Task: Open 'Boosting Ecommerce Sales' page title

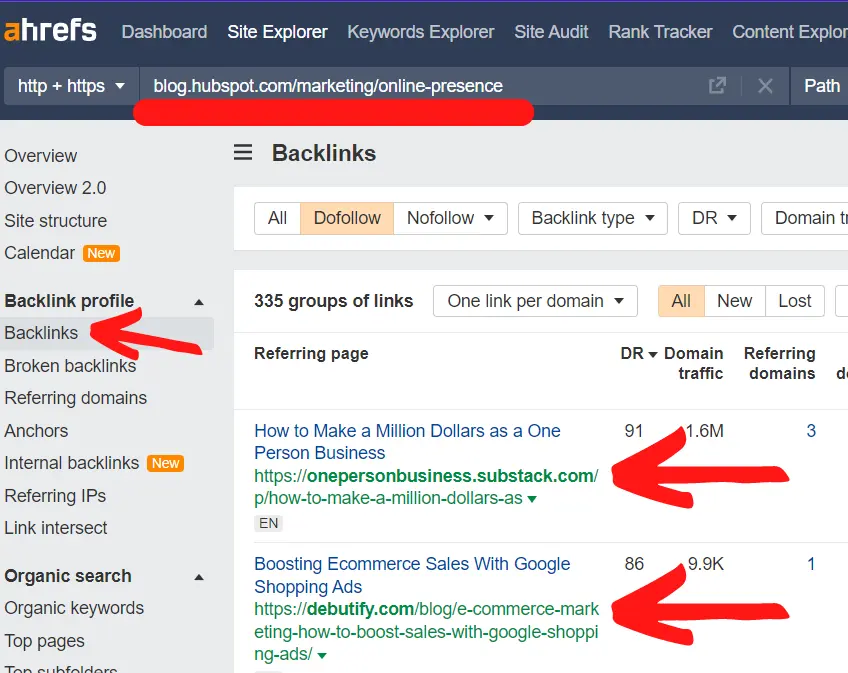Action: (x=412, y=575)
